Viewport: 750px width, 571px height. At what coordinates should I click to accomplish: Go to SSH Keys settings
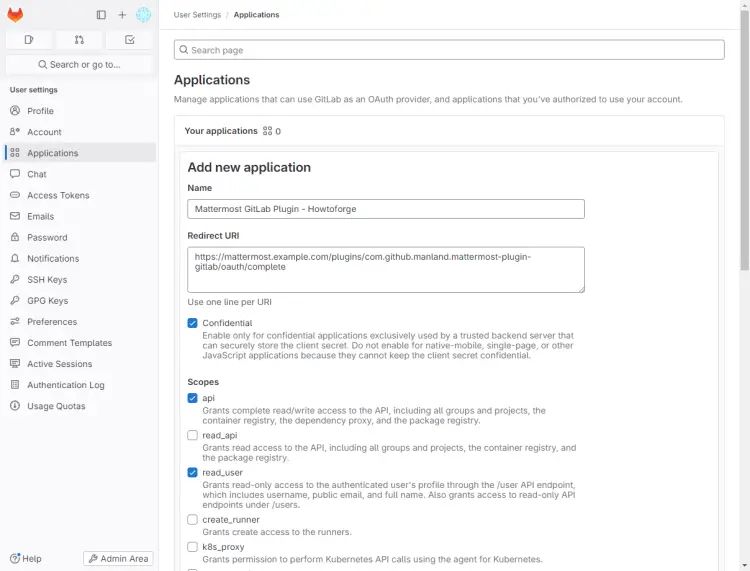[x=47, y=280]
